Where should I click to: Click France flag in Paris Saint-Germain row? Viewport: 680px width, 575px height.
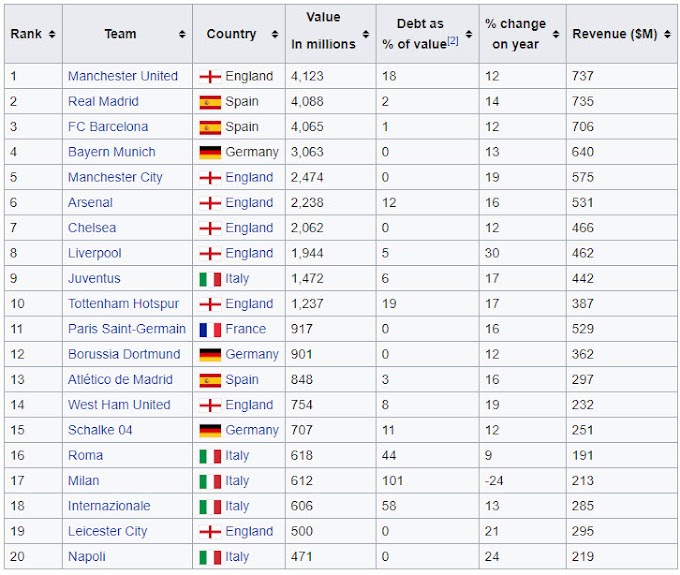(210, 330)
